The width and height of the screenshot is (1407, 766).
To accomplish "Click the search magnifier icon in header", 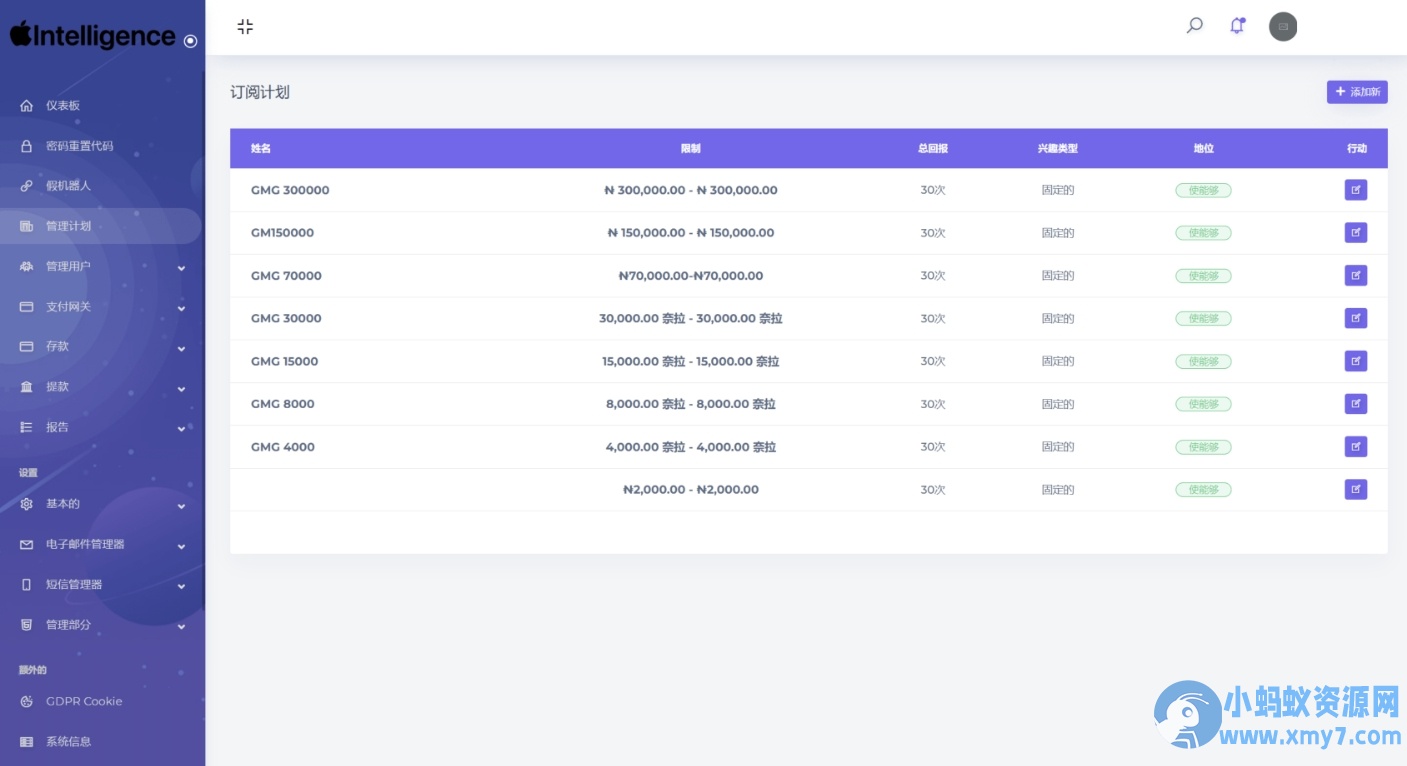I will click(x=1194, y=26).
